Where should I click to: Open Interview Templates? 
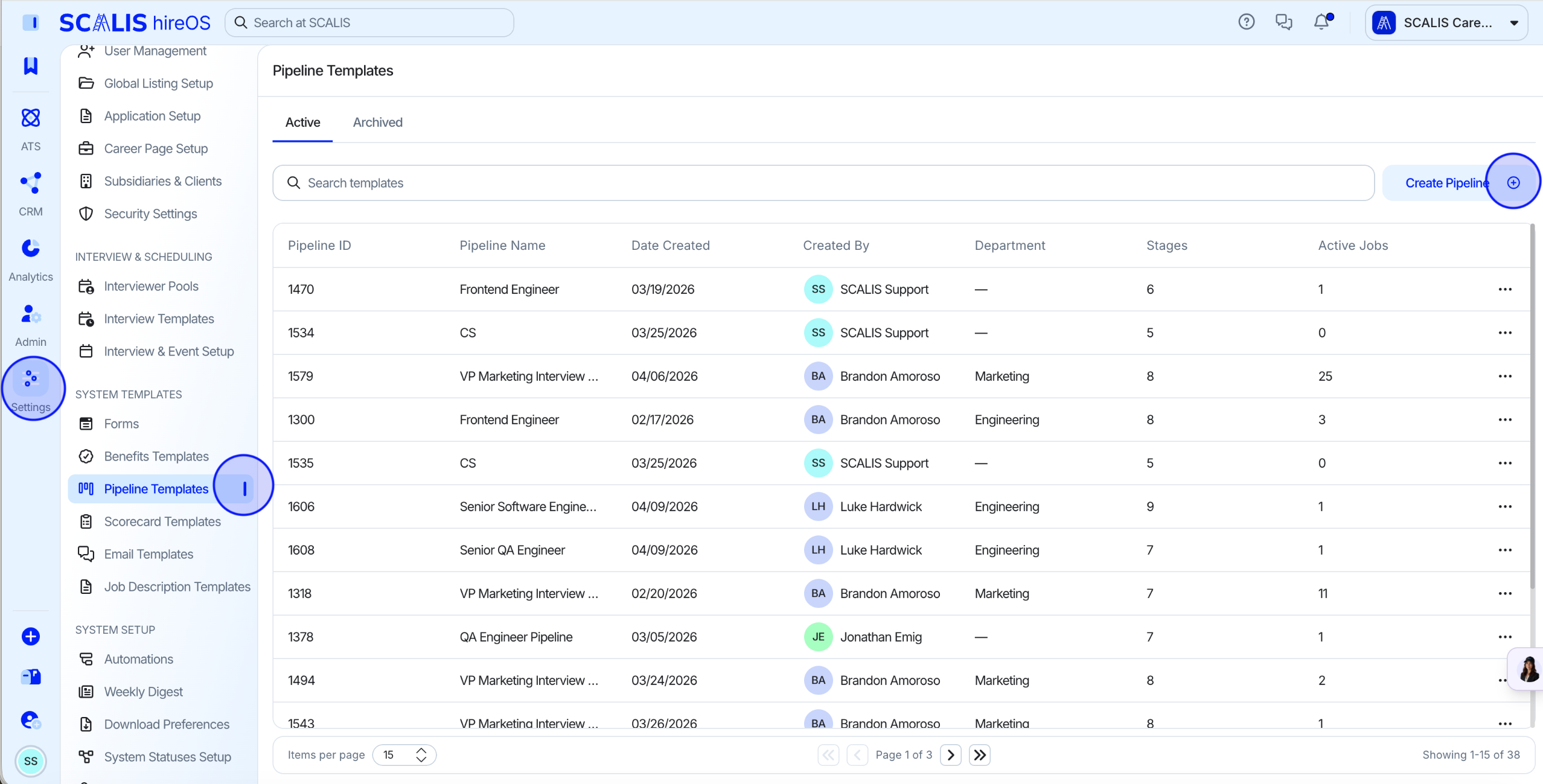click(x=159, y=319)
